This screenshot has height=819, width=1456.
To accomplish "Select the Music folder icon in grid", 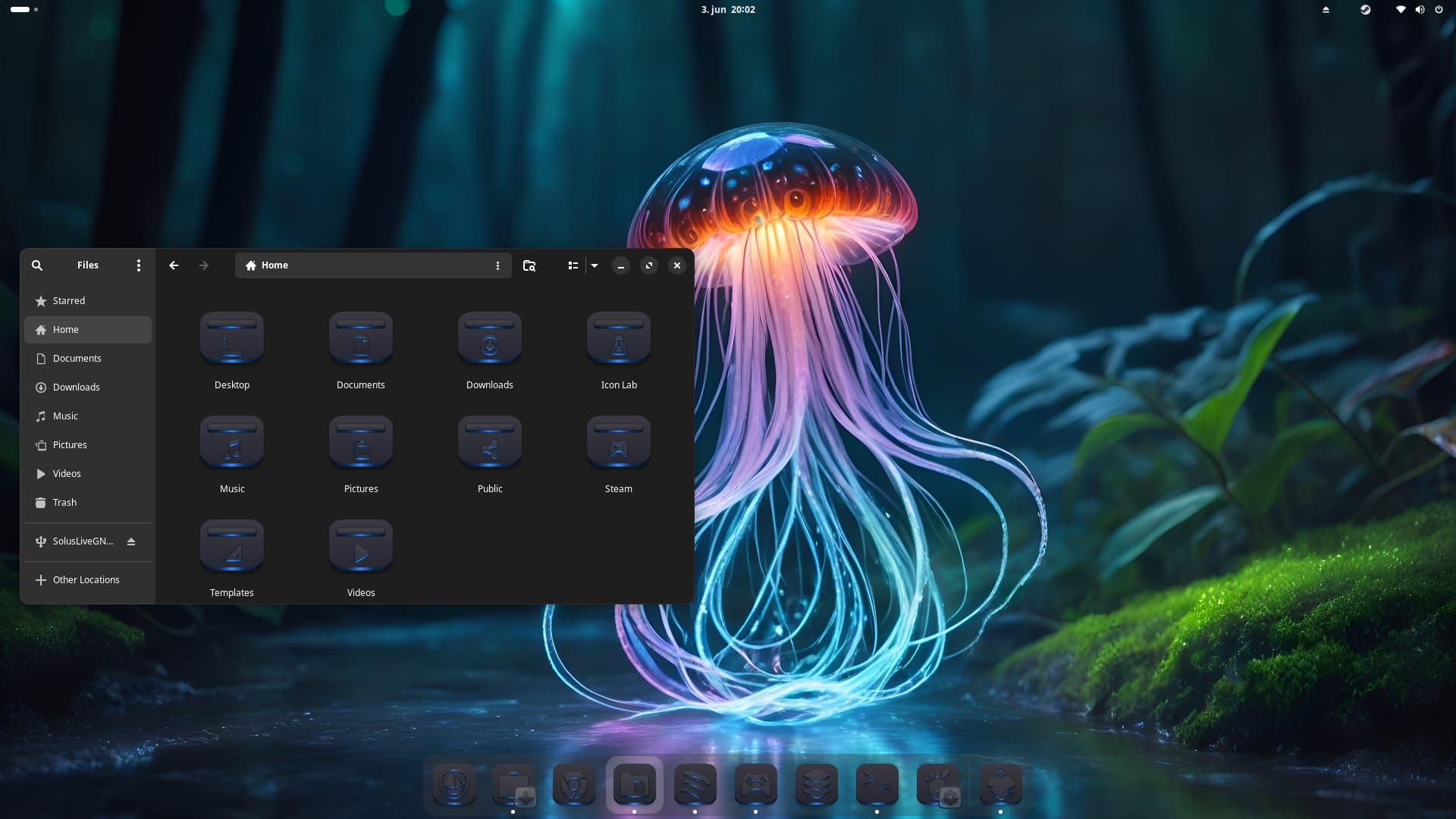I will (232, 441).
